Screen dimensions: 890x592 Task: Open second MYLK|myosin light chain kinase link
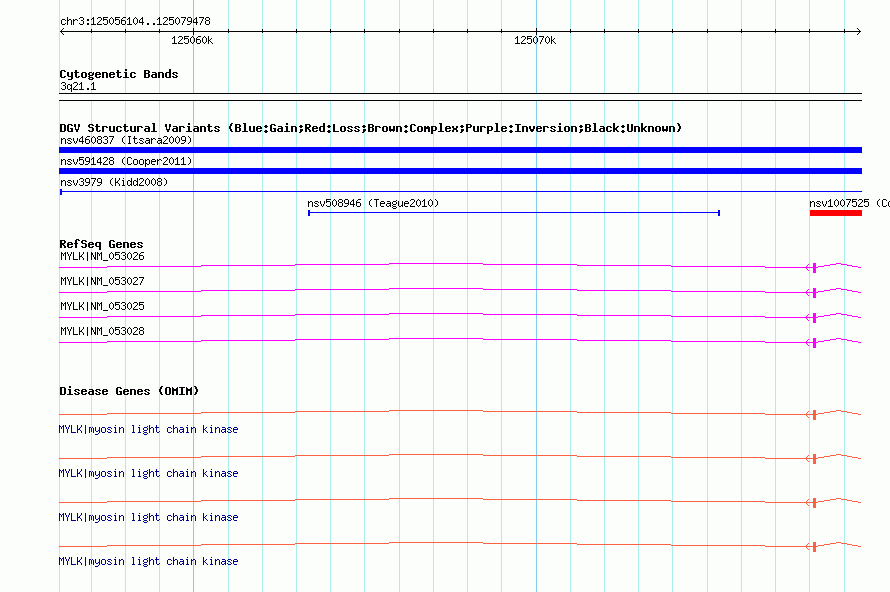(x=148, y=473)
